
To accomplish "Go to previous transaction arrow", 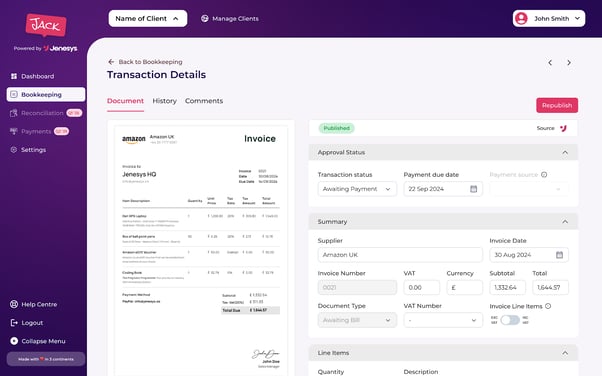I will coord(550,63).
